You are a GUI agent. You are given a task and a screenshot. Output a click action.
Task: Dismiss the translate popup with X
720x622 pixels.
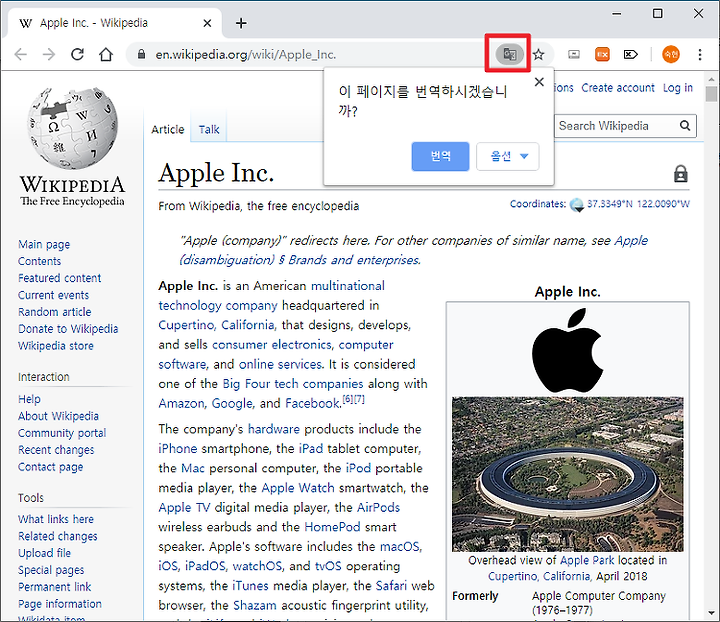540,82
